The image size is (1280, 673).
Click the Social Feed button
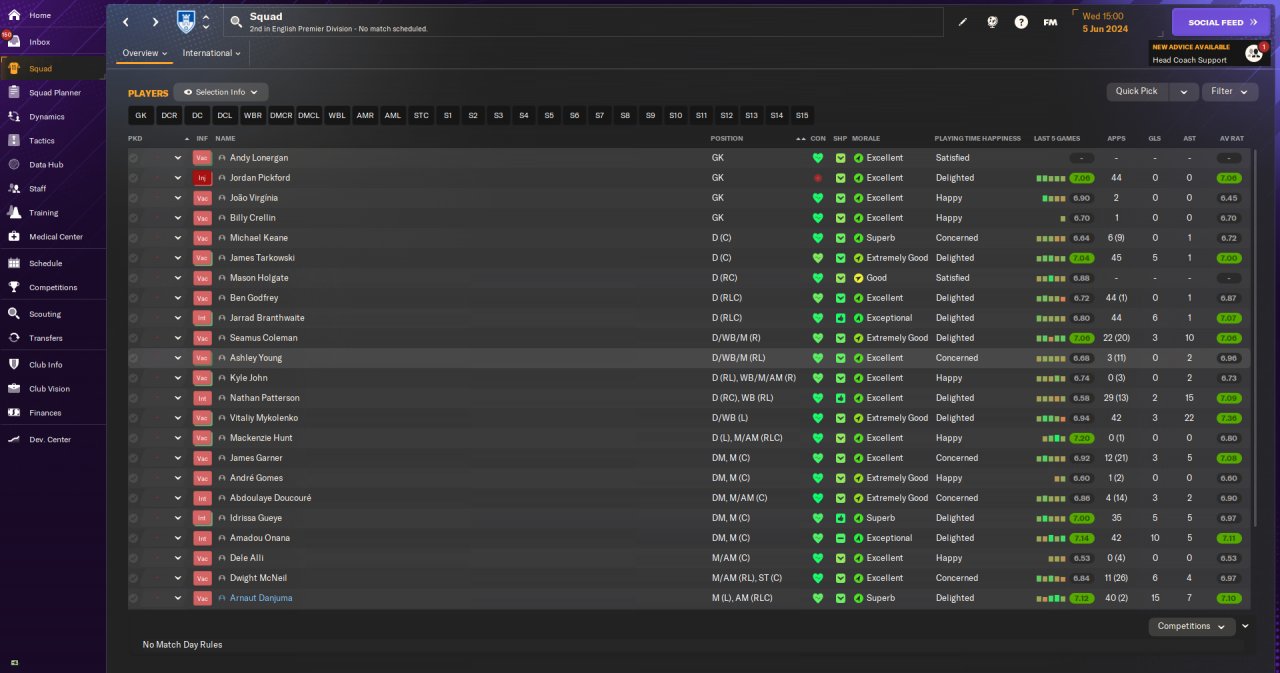tap(1221, 22)
